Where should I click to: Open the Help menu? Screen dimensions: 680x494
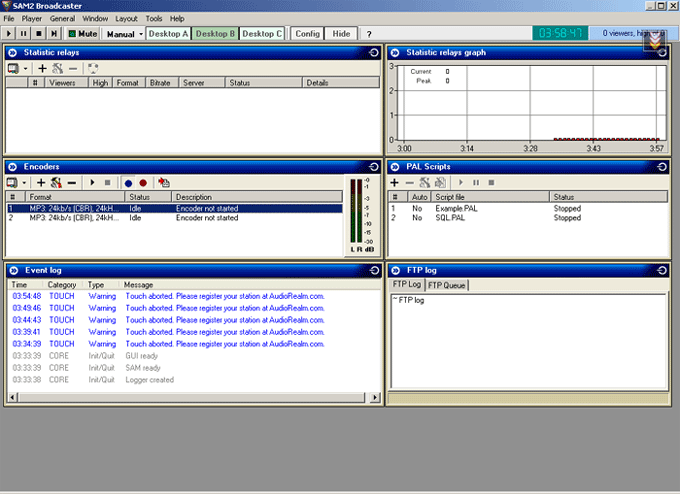click(x=177, y=19)
